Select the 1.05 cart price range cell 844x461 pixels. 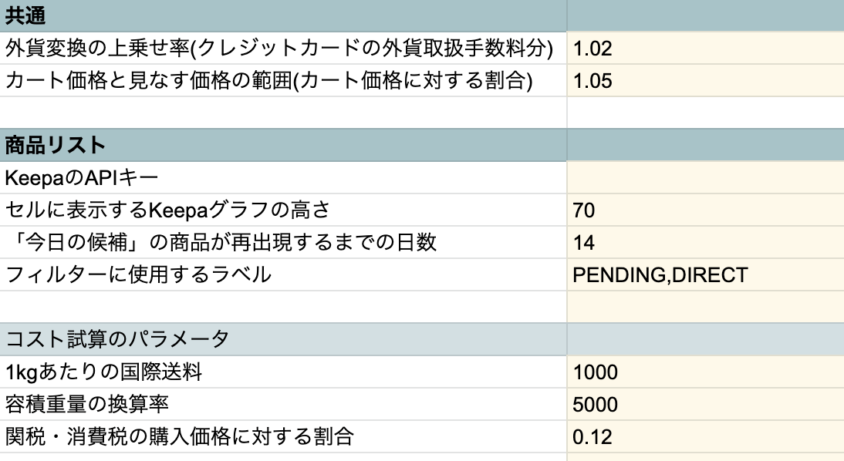coord(705,81)
